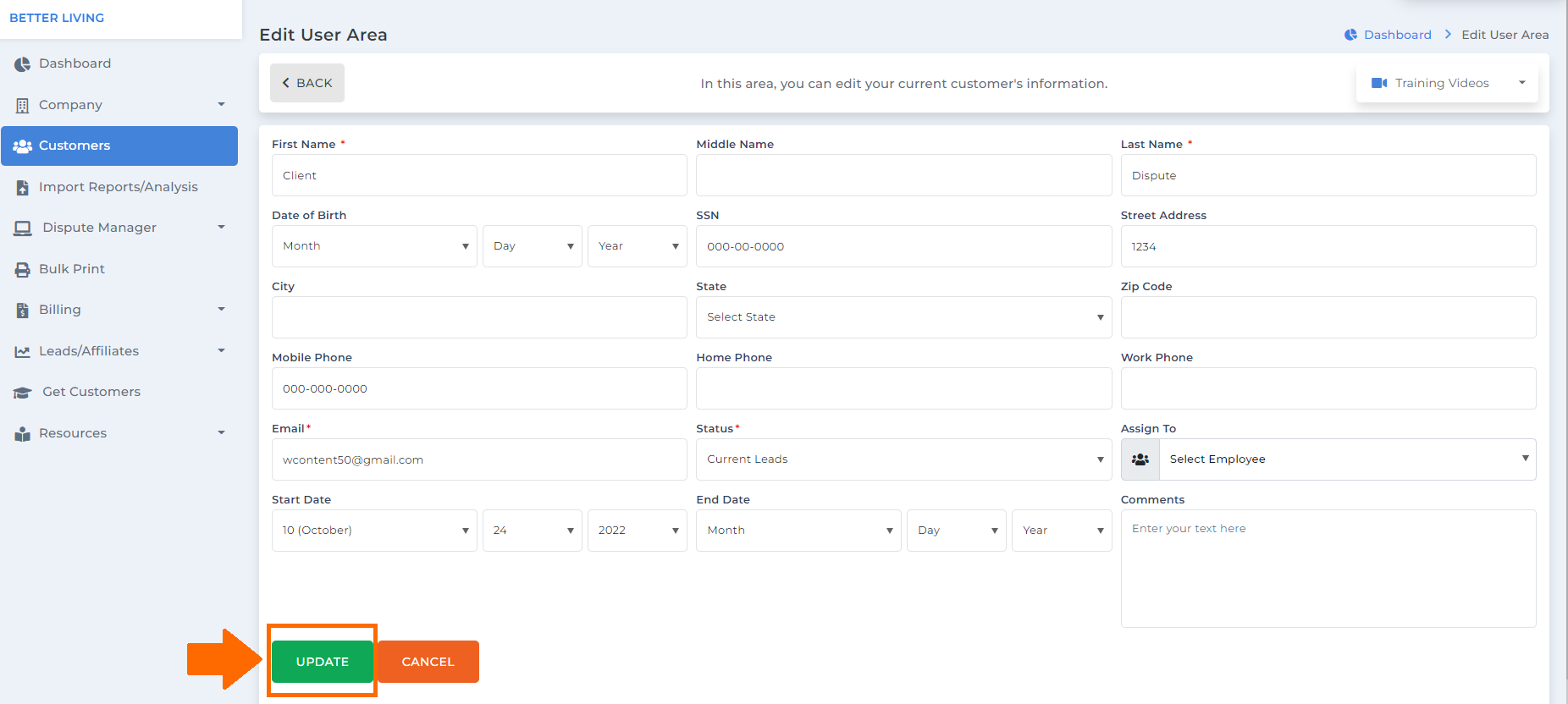1568x704 pixels.
Task: Expand the Billing menu arrow
Action: click(222, 309)
